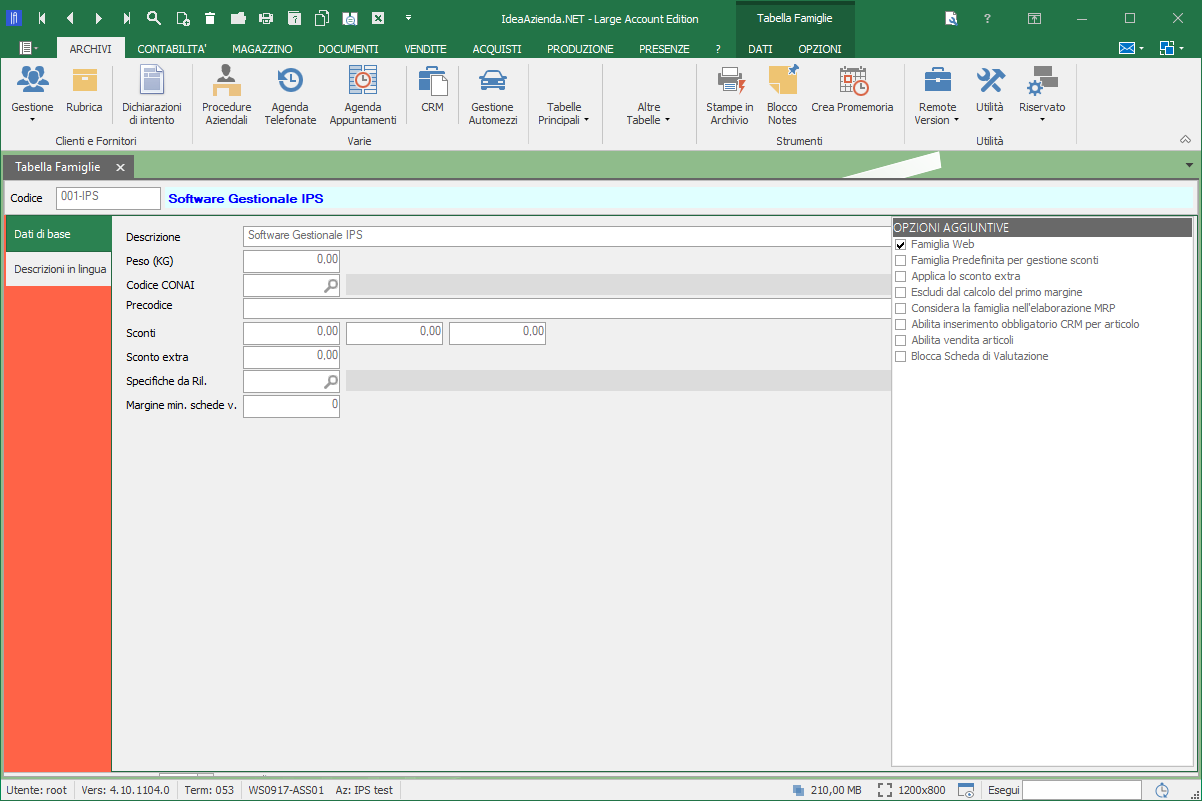Launch the CRM module

coord(432,90)
